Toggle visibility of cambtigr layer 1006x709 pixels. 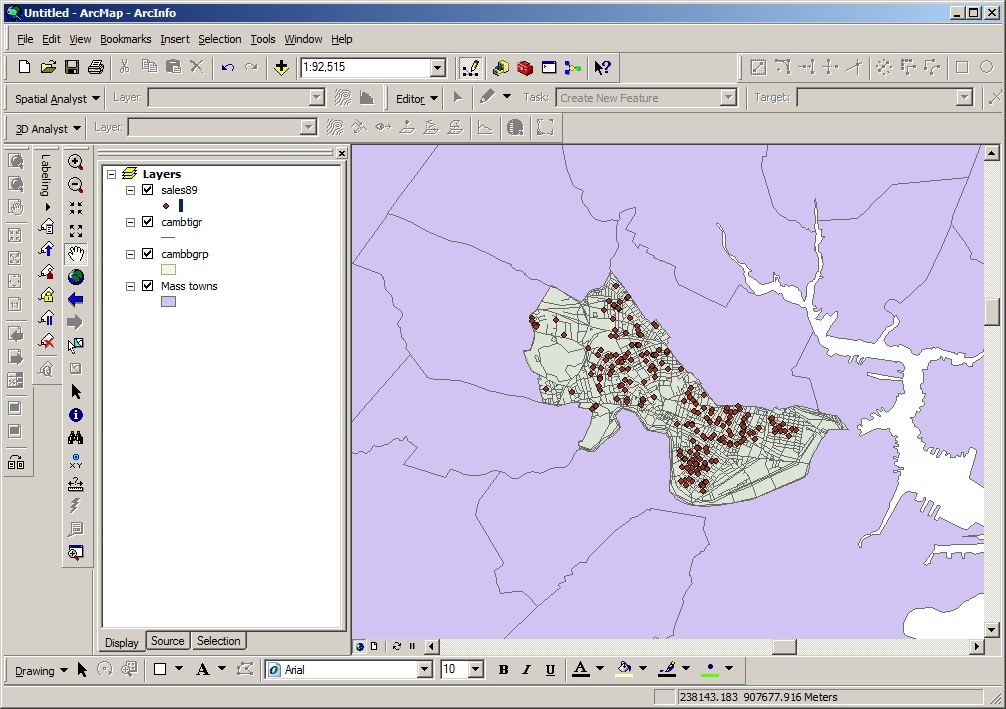tap(148, 222)
